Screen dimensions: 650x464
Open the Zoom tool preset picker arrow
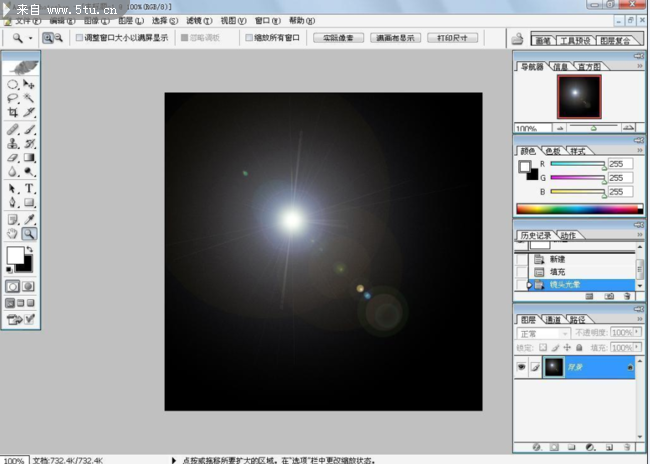tap(31, 37)
